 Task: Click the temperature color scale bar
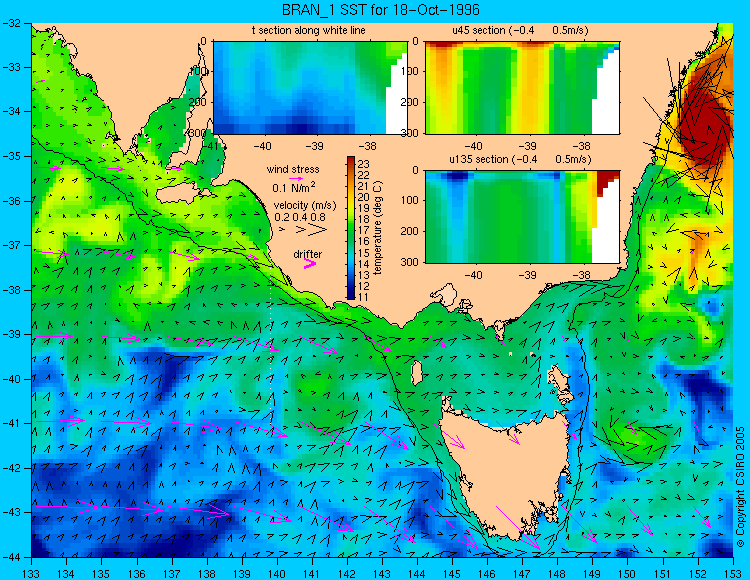pos(351,228)
